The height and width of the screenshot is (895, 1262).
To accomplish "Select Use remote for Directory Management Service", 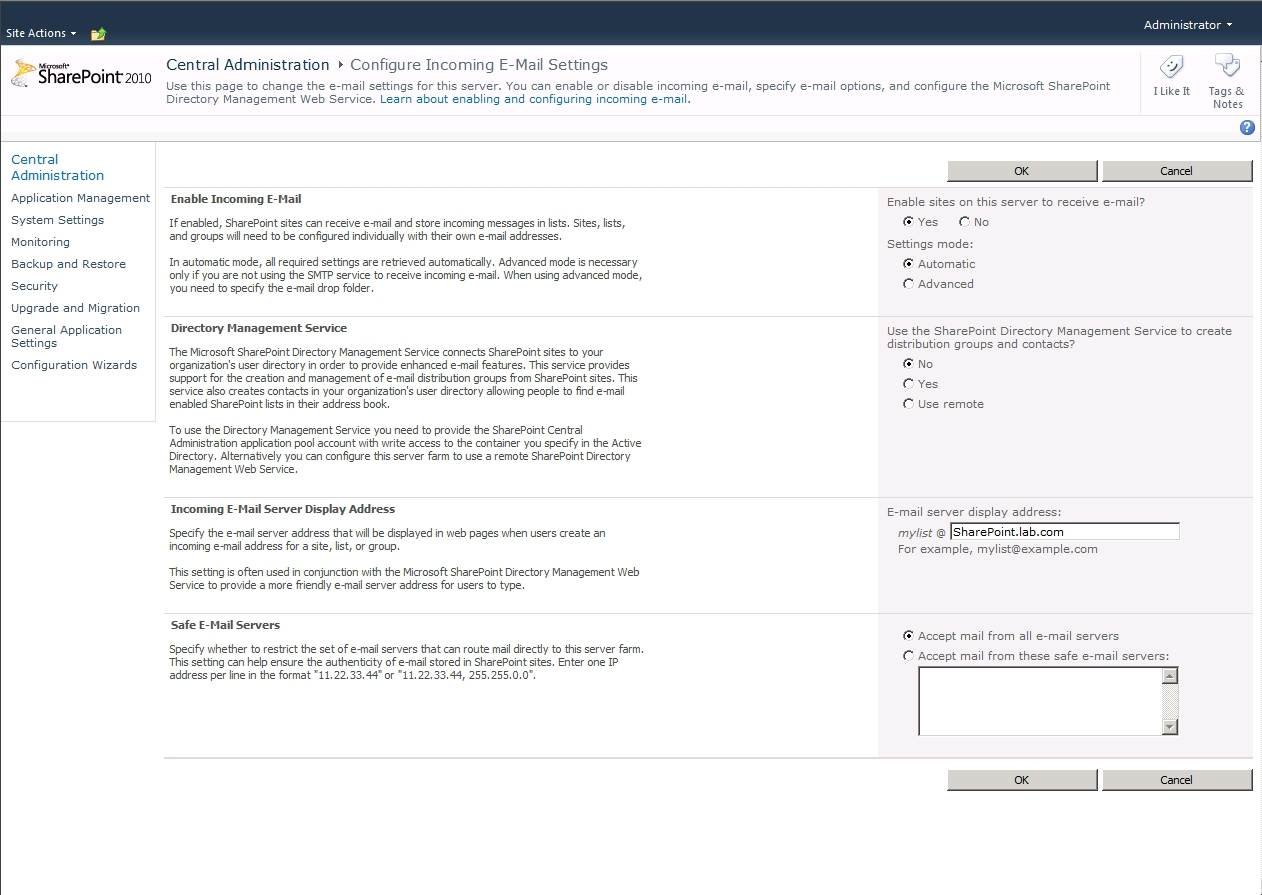I will 908,404.
